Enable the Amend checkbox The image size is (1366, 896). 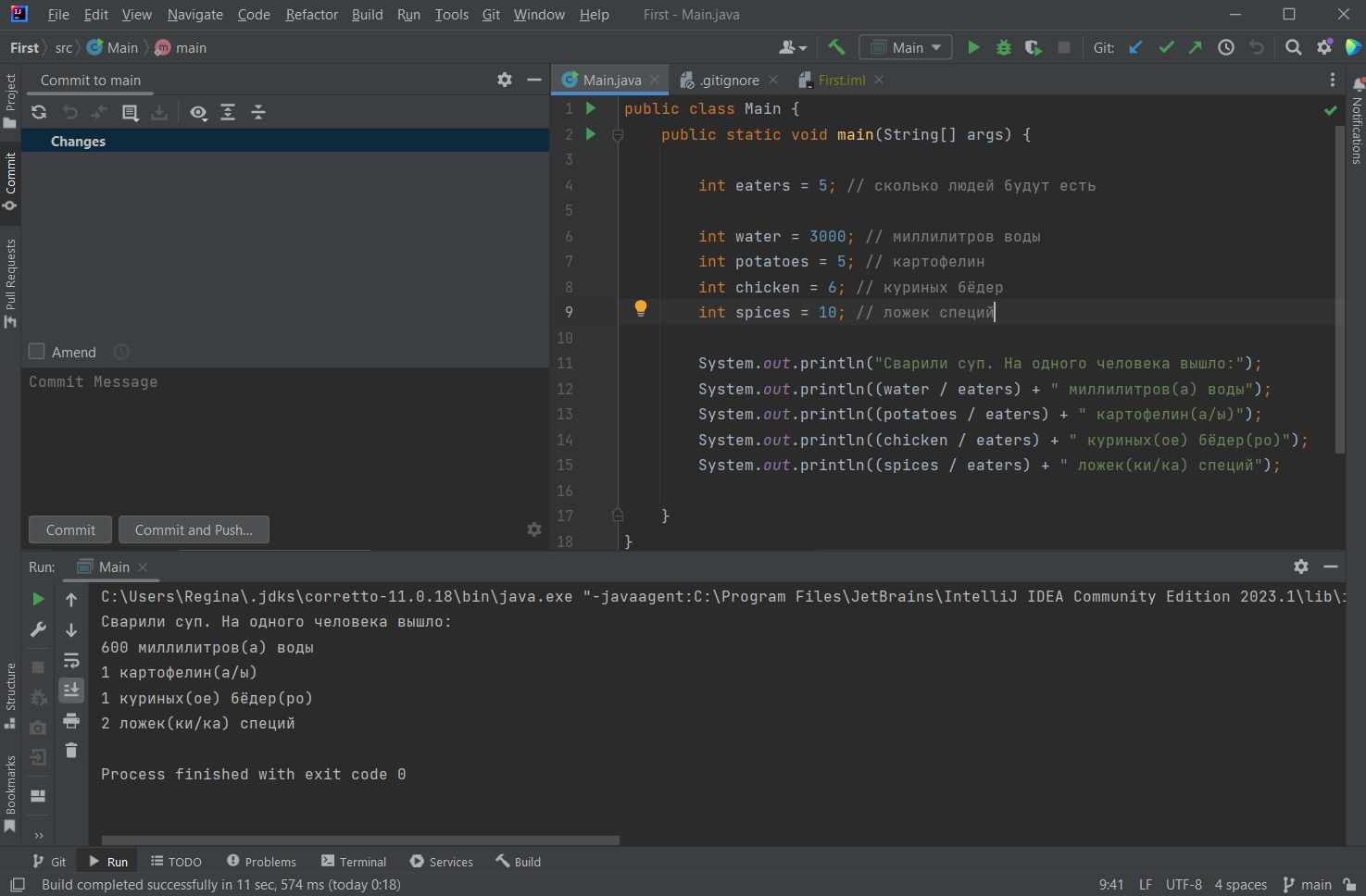point(36,351)
